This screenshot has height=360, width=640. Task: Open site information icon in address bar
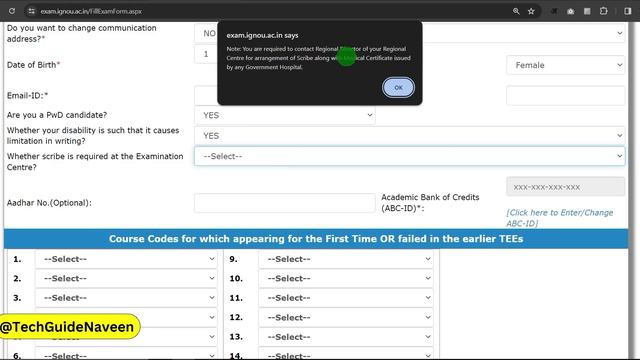tap(31, 11)
